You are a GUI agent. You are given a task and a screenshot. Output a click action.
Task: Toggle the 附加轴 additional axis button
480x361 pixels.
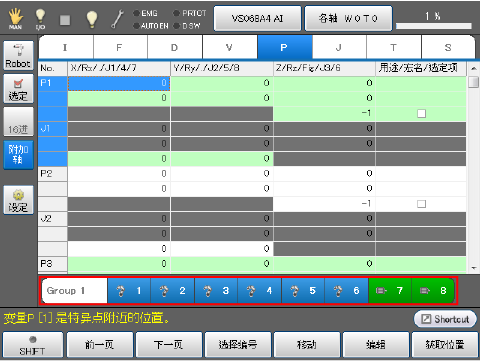point(18,155)
